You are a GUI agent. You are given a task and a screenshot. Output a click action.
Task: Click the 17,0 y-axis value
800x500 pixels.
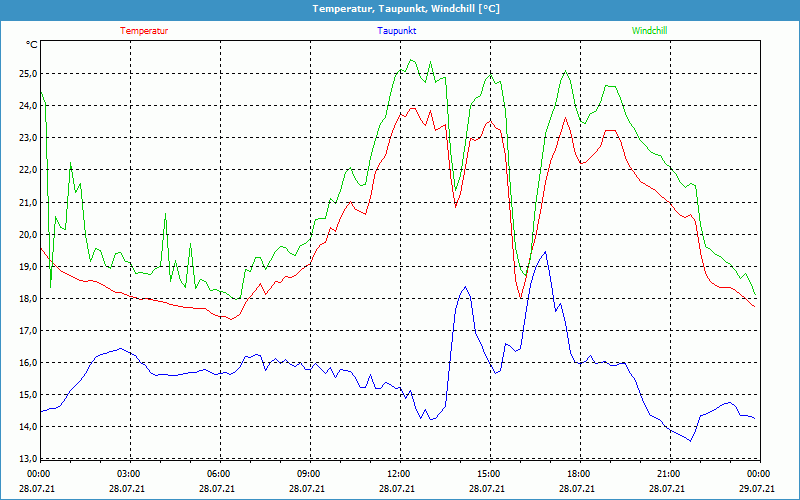coord(29,331)
